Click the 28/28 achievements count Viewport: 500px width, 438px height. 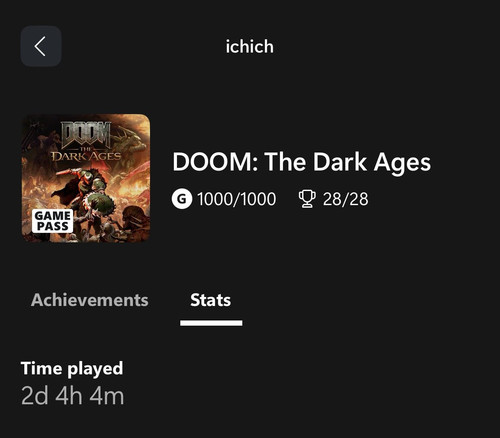pos(346,199)
